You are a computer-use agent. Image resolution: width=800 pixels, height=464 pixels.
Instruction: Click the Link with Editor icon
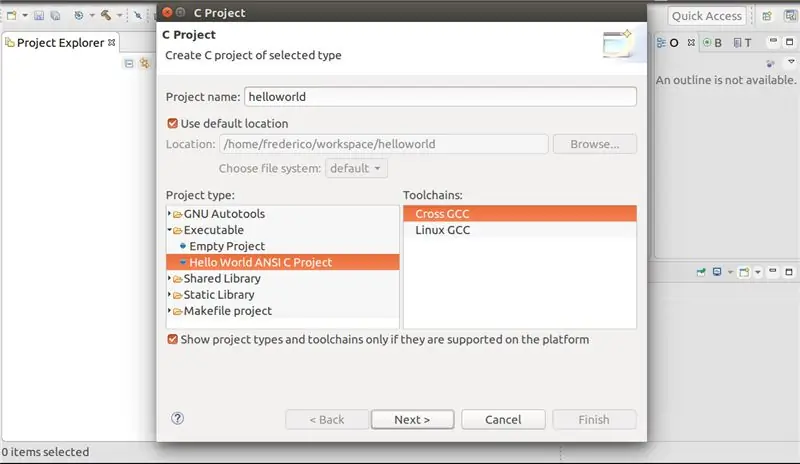(145, 63)
